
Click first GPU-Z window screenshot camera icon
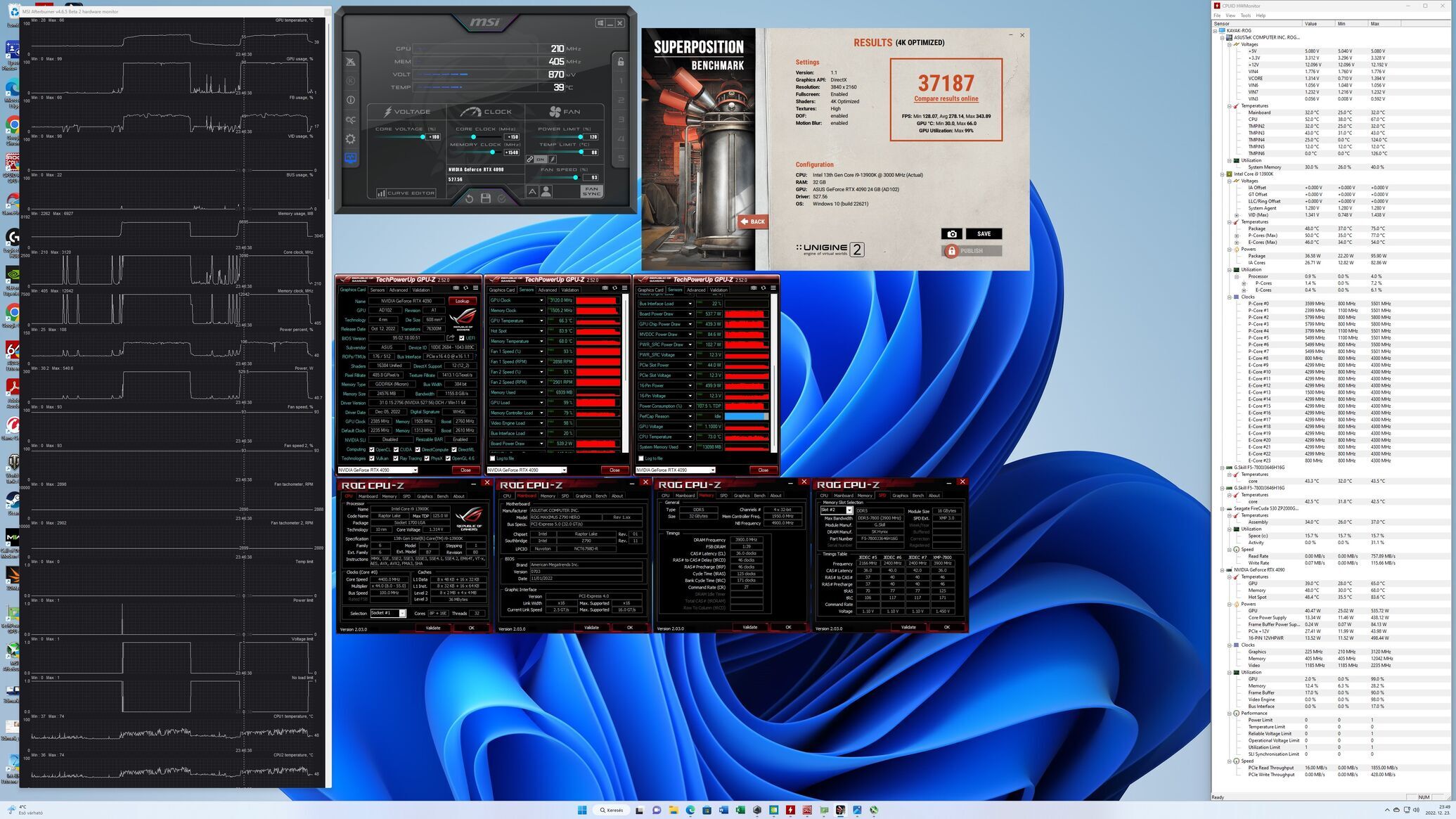456,288
